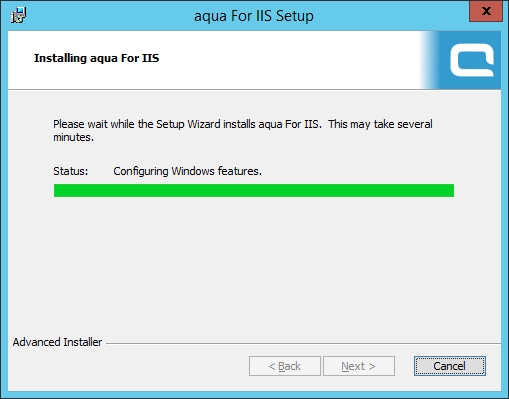509x399 pixels.
Task: Click the aqua logo in the header banner
Action: click(x=472, y=60)
